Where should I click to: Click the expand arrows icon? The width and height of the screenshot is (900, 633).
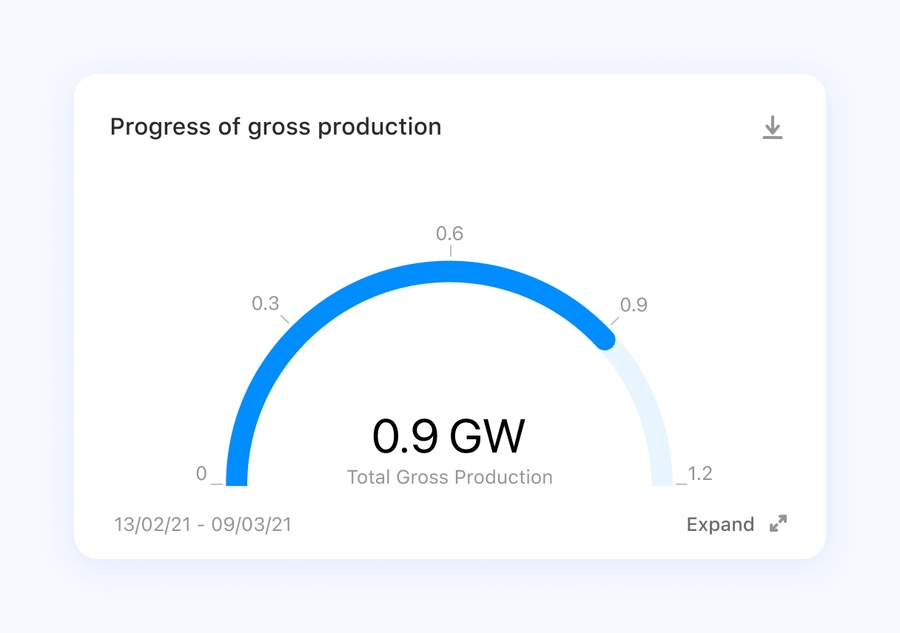pyautogui.click(x=778, y=524)
